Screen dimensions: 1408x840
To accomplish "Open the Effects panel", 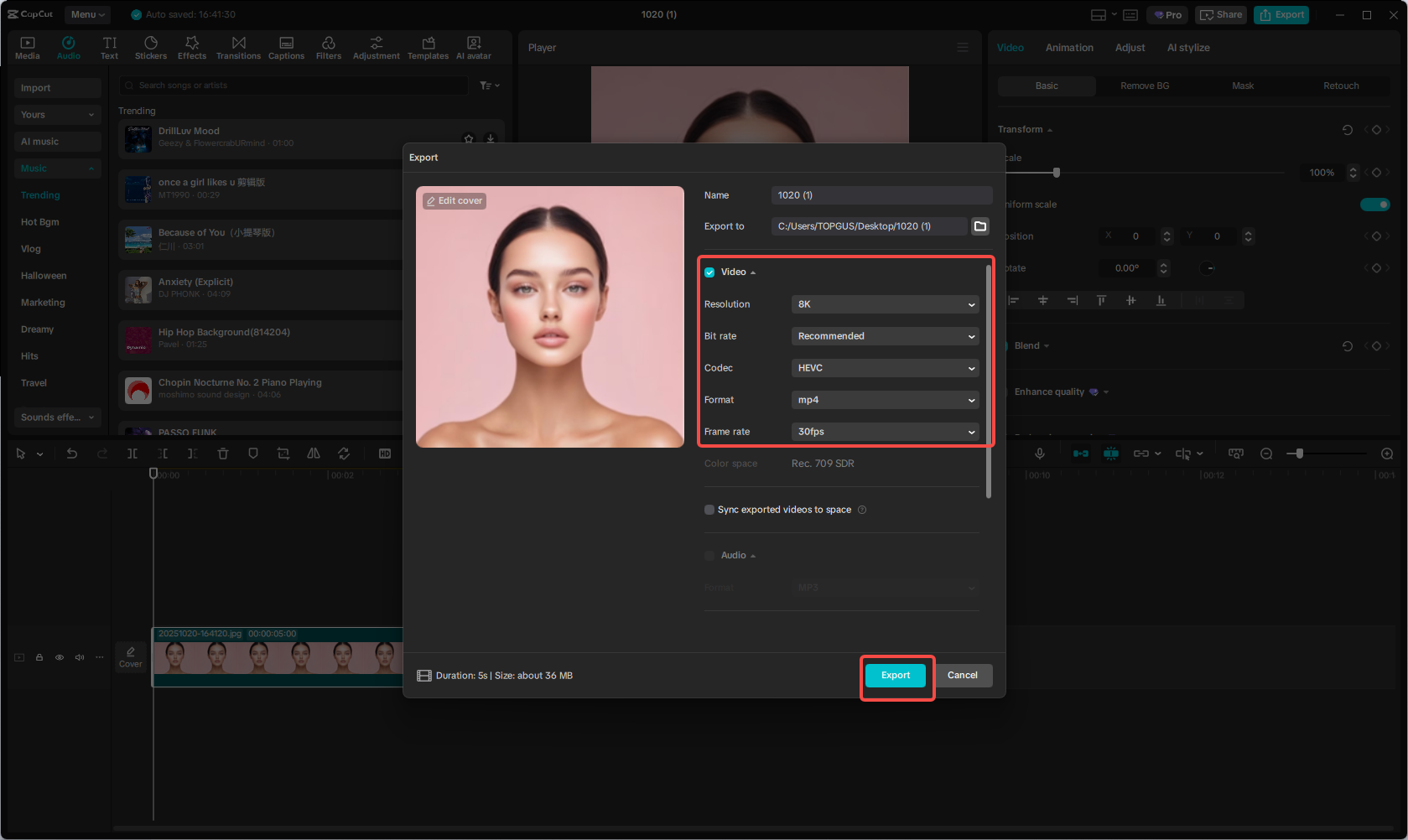I will pyautogui.click(x=192, y=48).
